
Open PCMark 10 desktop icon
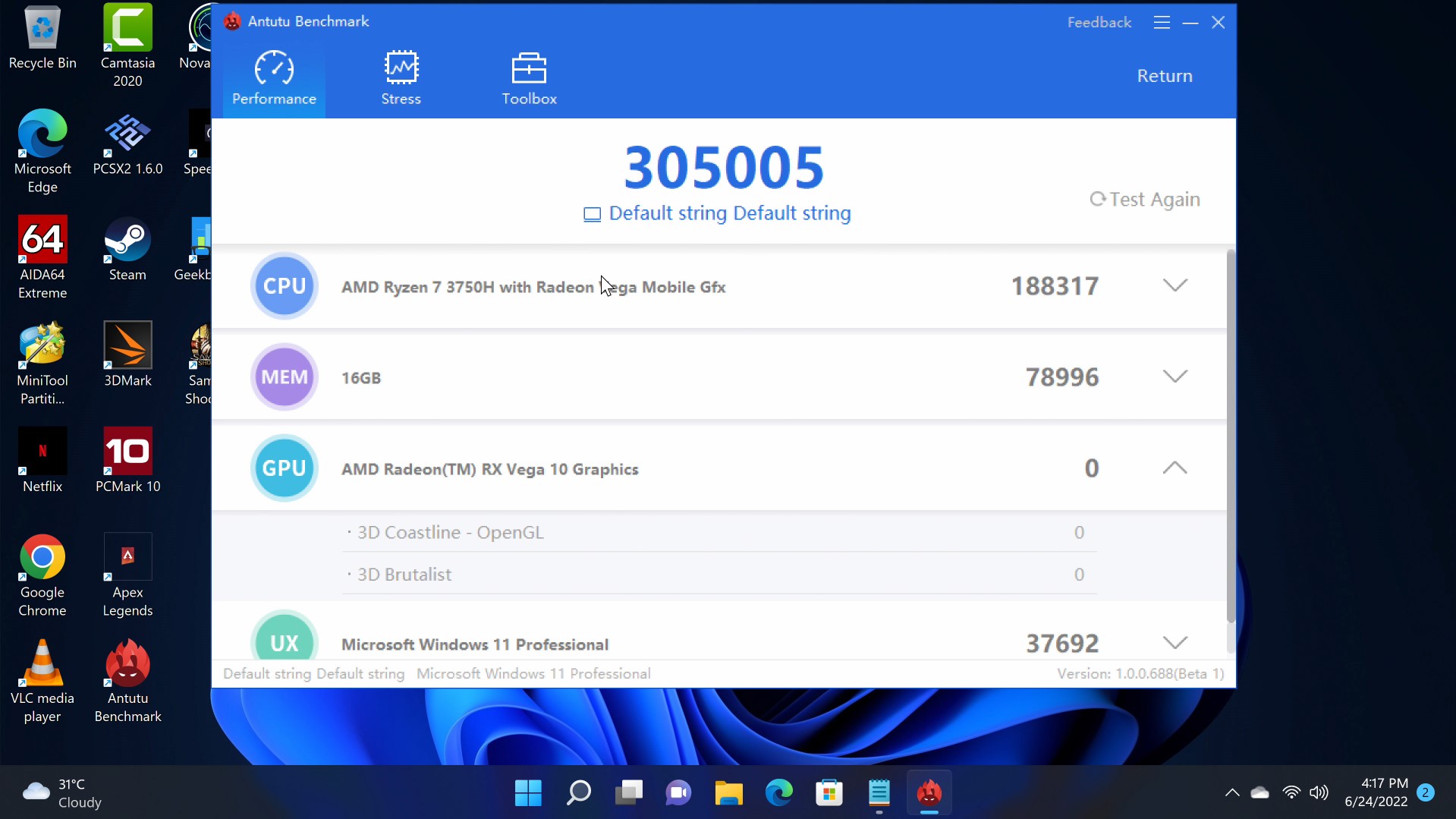[127, 461]
